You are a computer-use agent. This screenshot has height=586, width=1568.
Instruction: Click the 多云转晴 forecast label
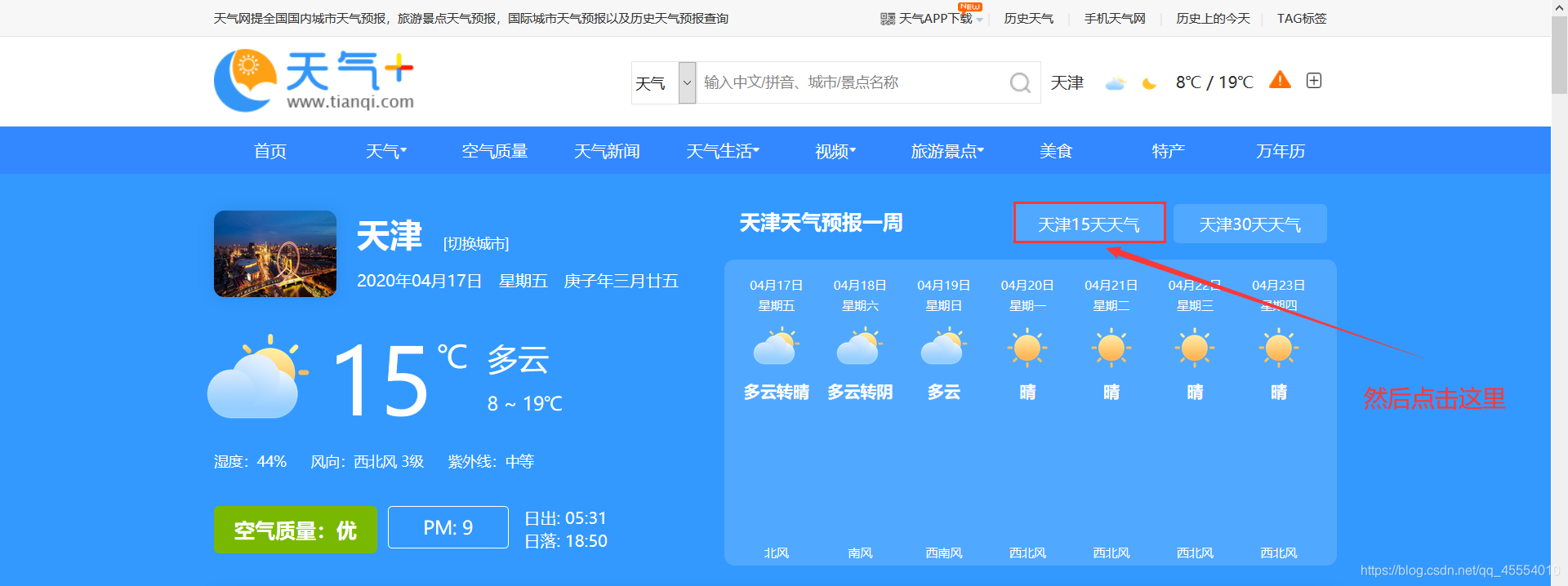[x=777, y=393]
